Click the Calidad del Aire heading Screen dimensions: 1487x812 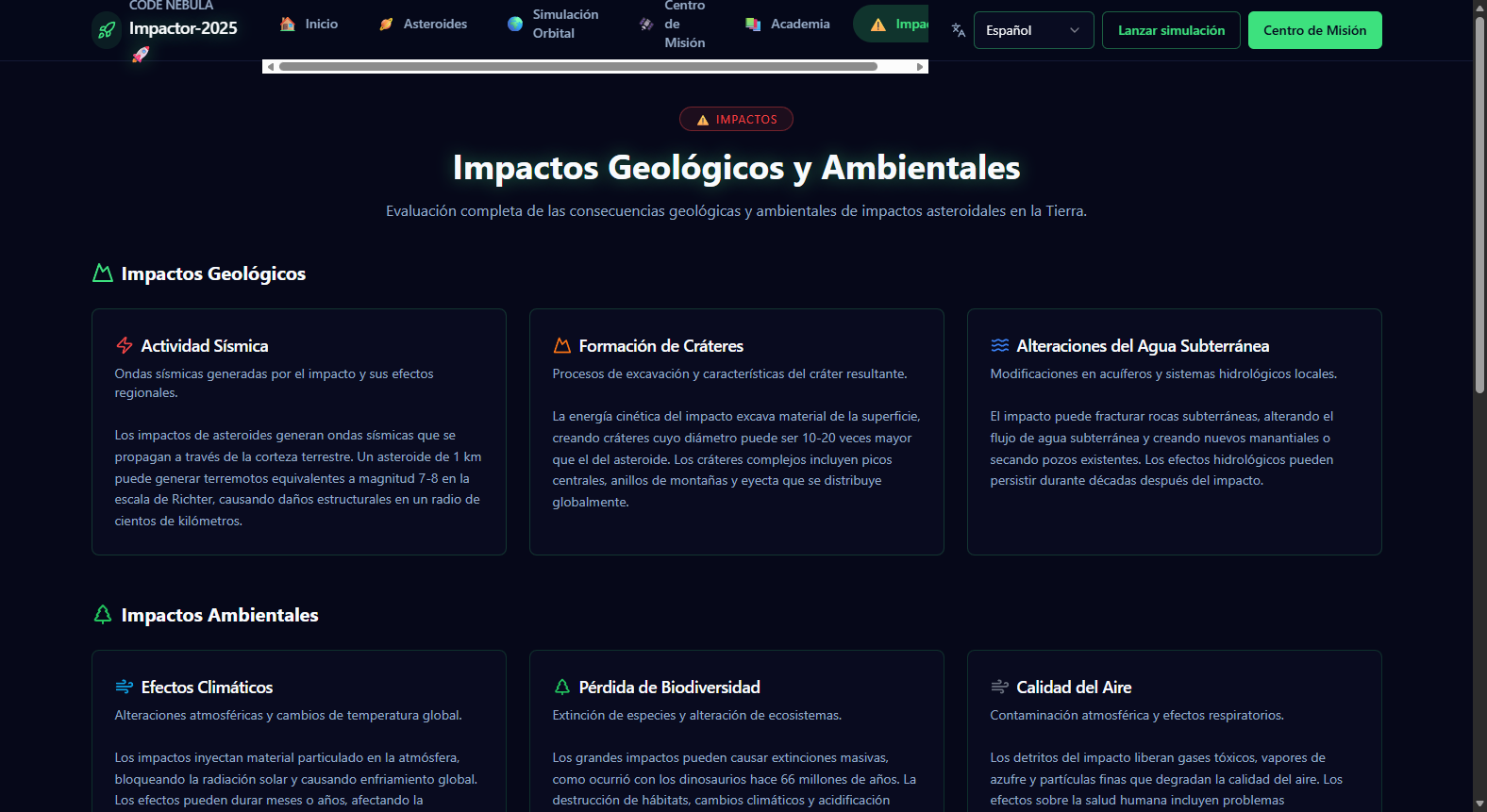click(1074, 688)
